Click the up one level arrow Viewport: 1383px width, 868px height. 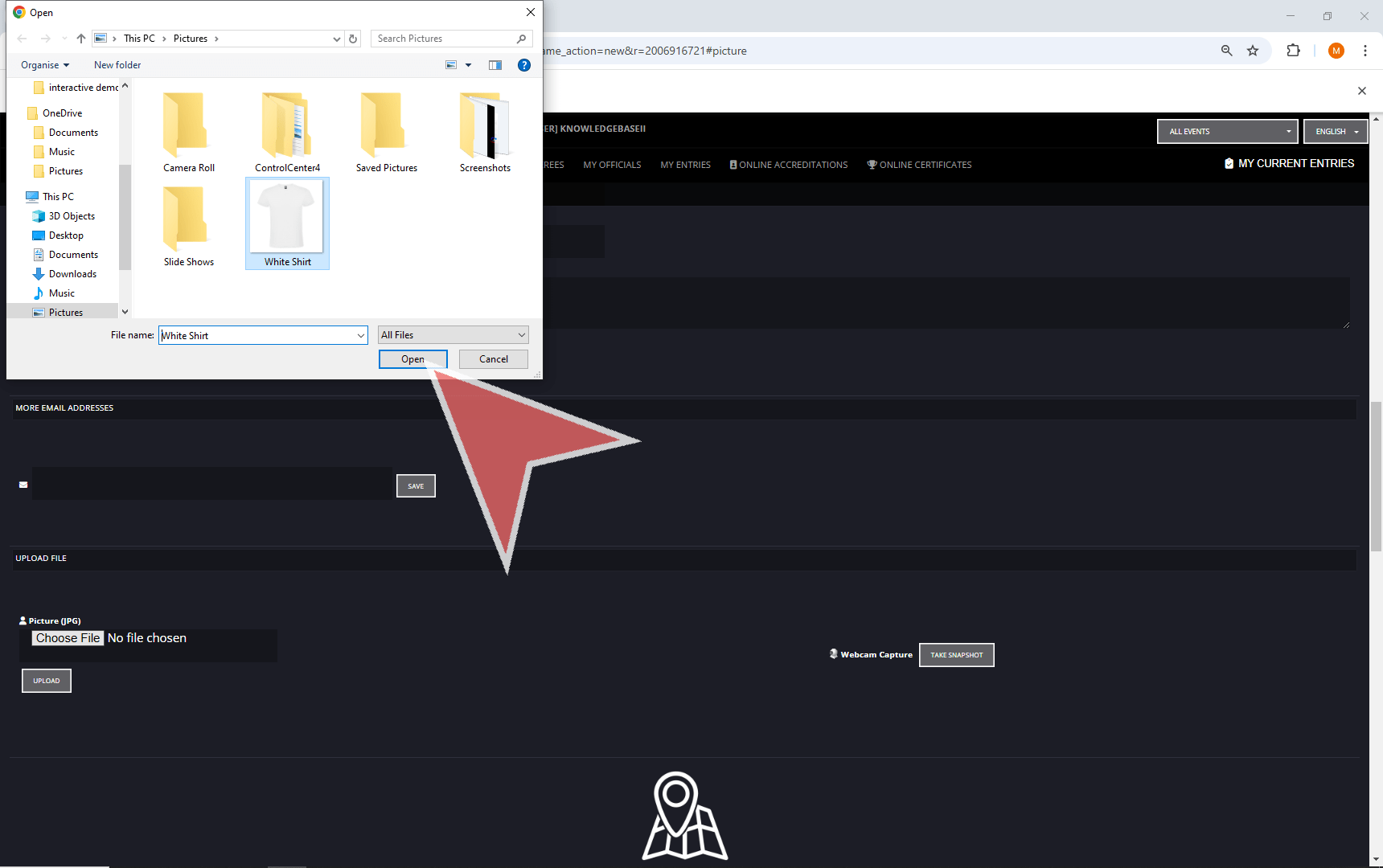click(x=81, y=39)
